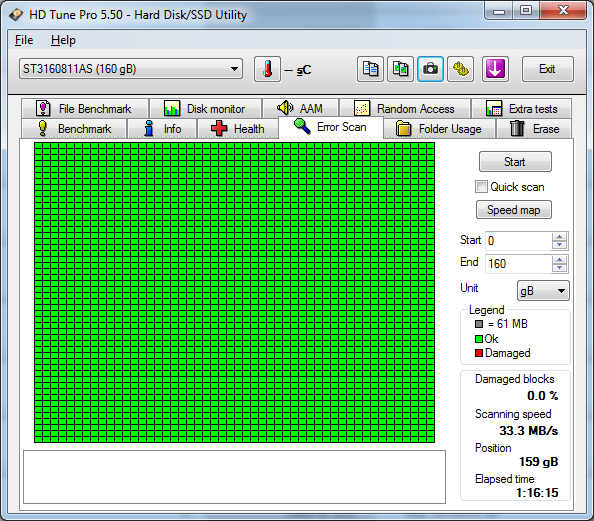Click the '159 gB' position value
The width and height of the screenshot is (594, 521).
(538, 462)
